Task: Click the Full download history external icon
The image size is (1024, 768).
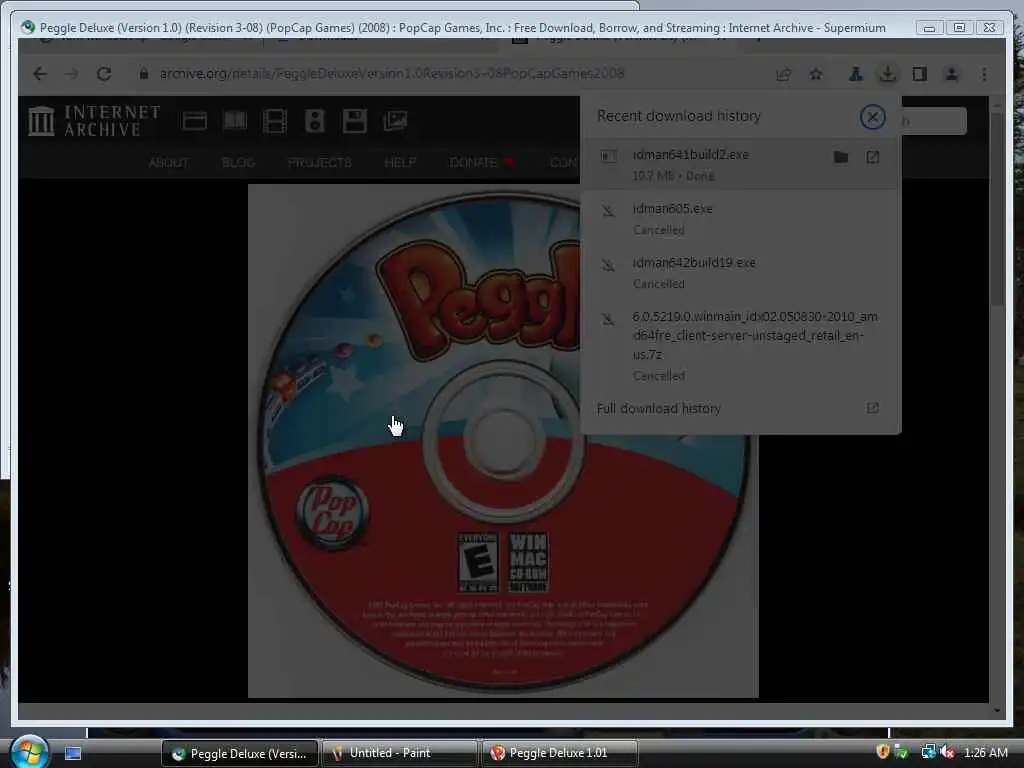Action: (x=872, y=408)
